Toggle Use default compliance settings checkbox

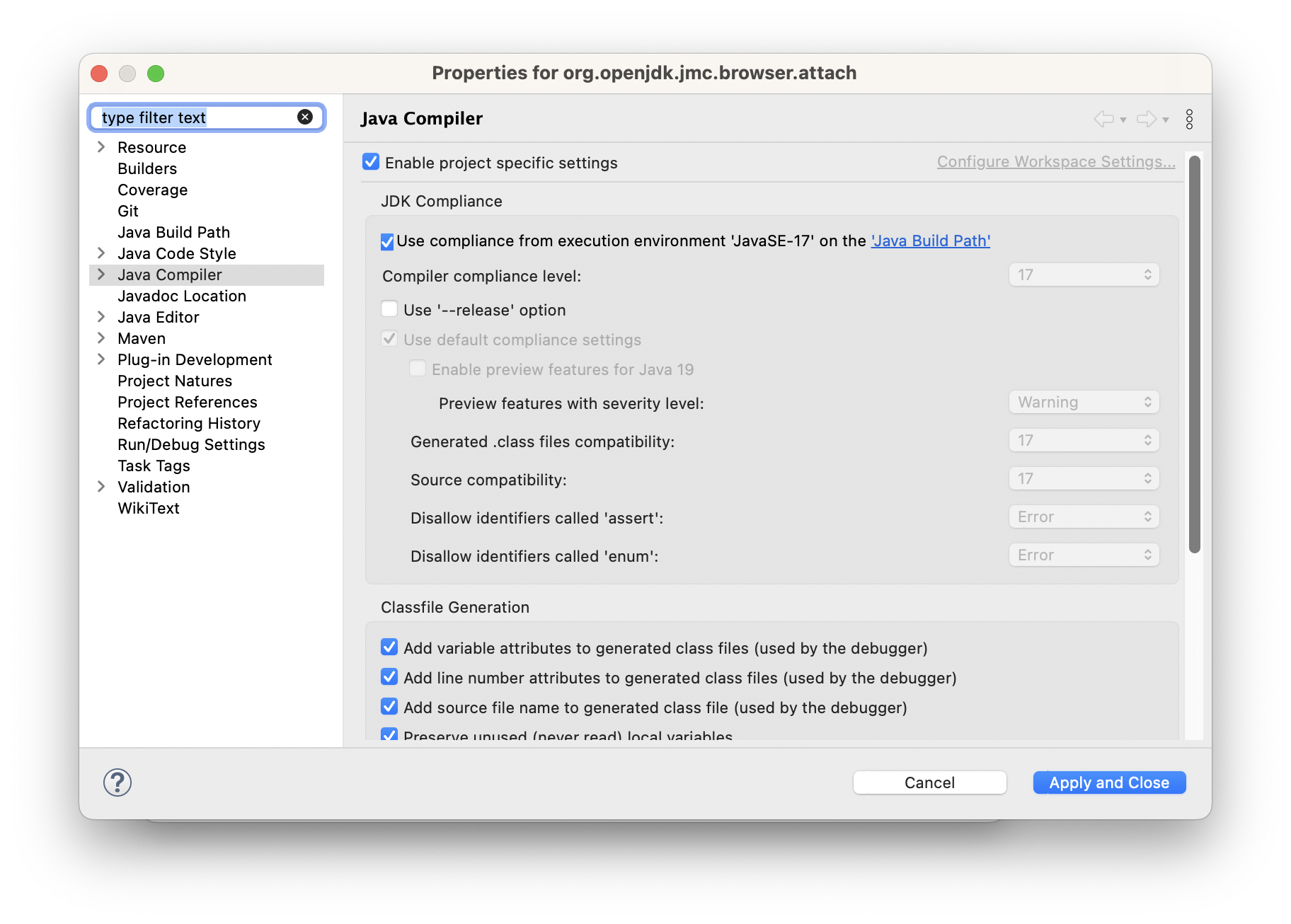389,339
